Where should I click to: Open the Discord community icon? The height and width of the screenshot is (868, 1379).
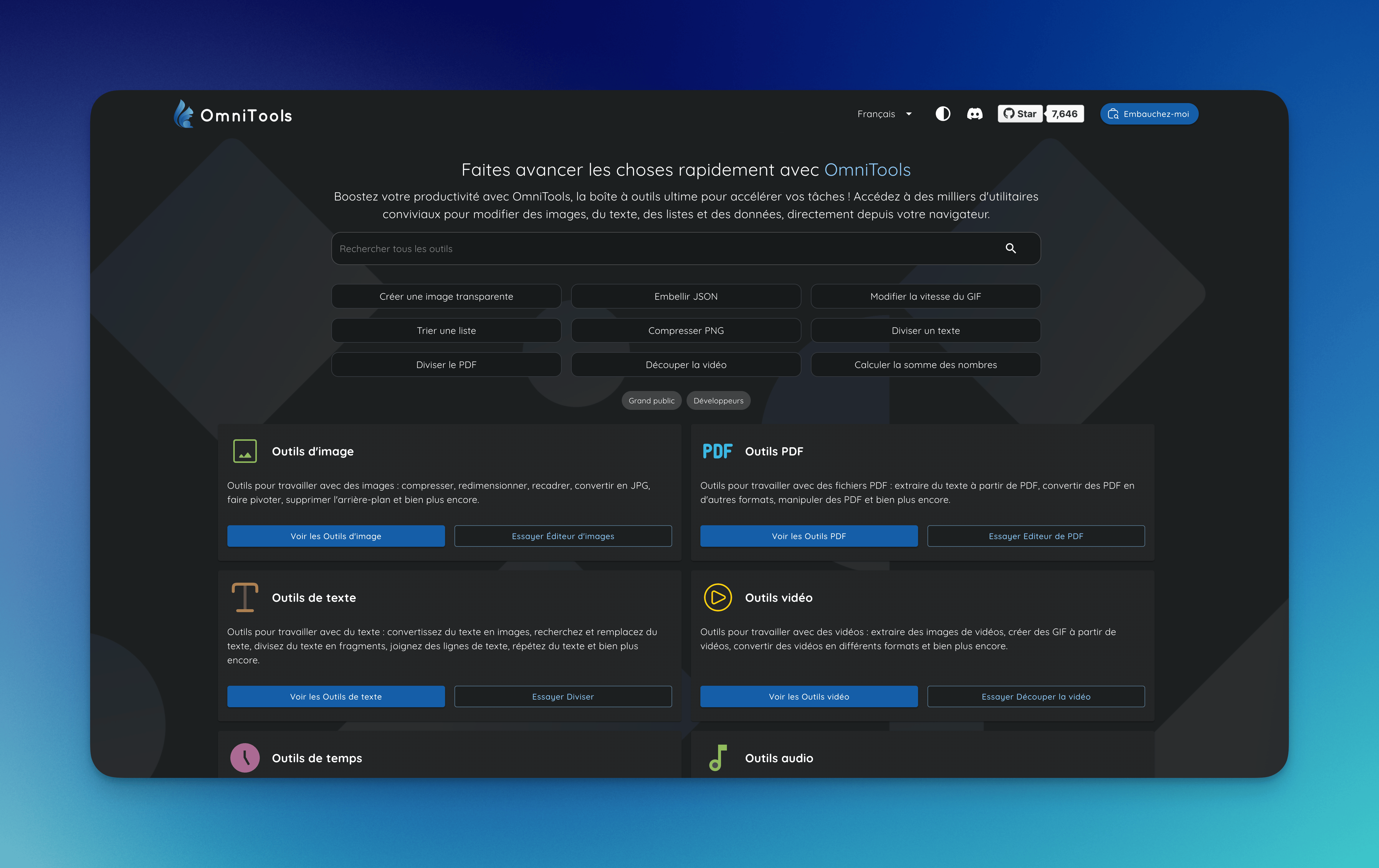pos(975,114)
